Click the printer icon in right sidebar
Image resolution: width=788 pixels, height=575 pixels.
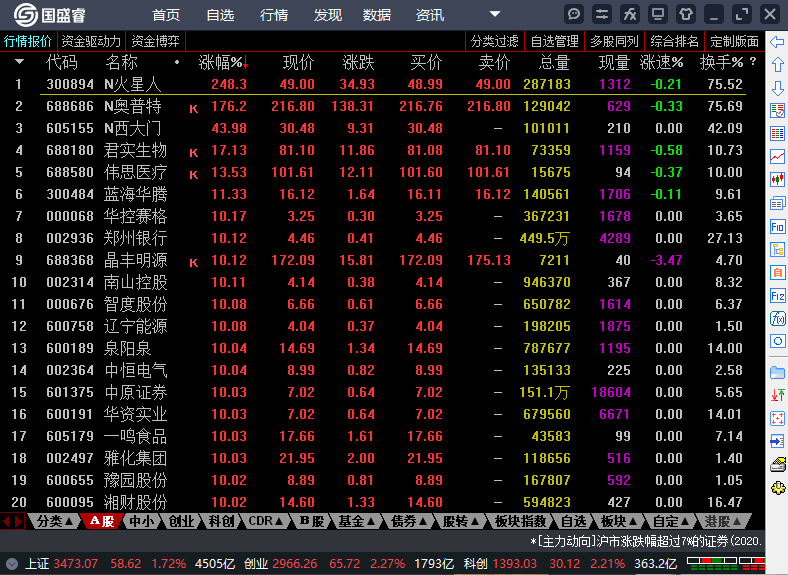tap(777, 464)
